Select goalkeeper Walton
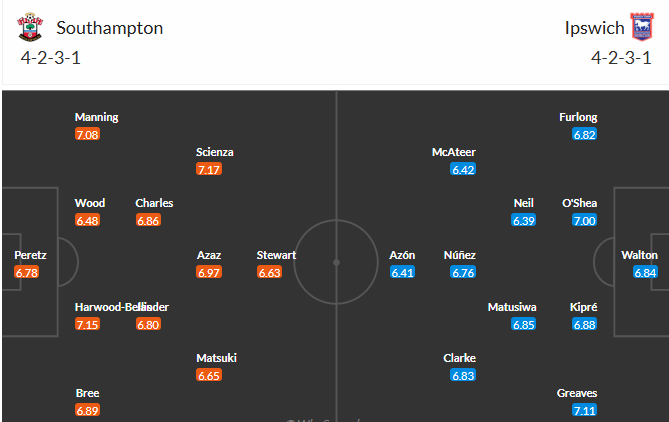This screenshot has height=422, width=669. coord(639,255)
